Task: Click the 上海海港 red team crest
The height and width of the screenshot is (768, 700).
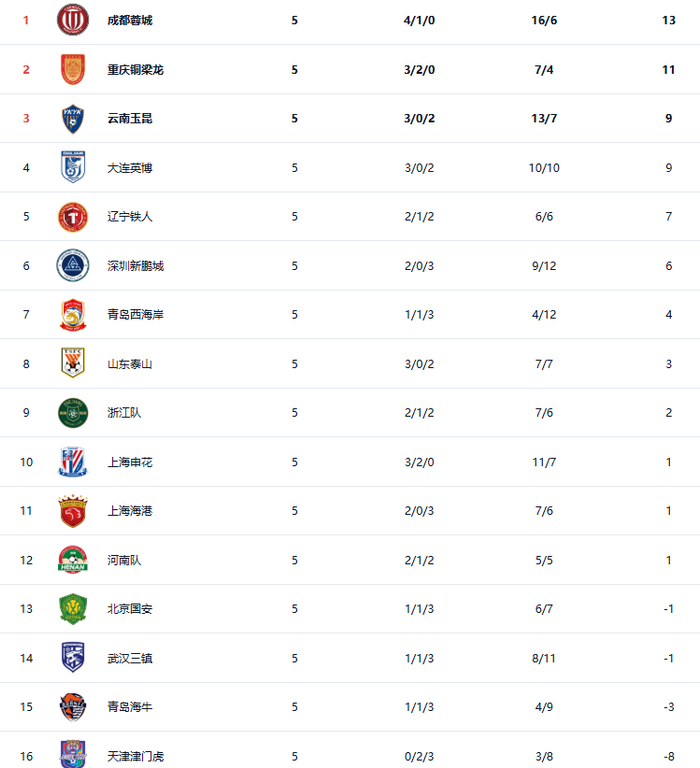Action: pyautogui.click(x=72, y=510)
